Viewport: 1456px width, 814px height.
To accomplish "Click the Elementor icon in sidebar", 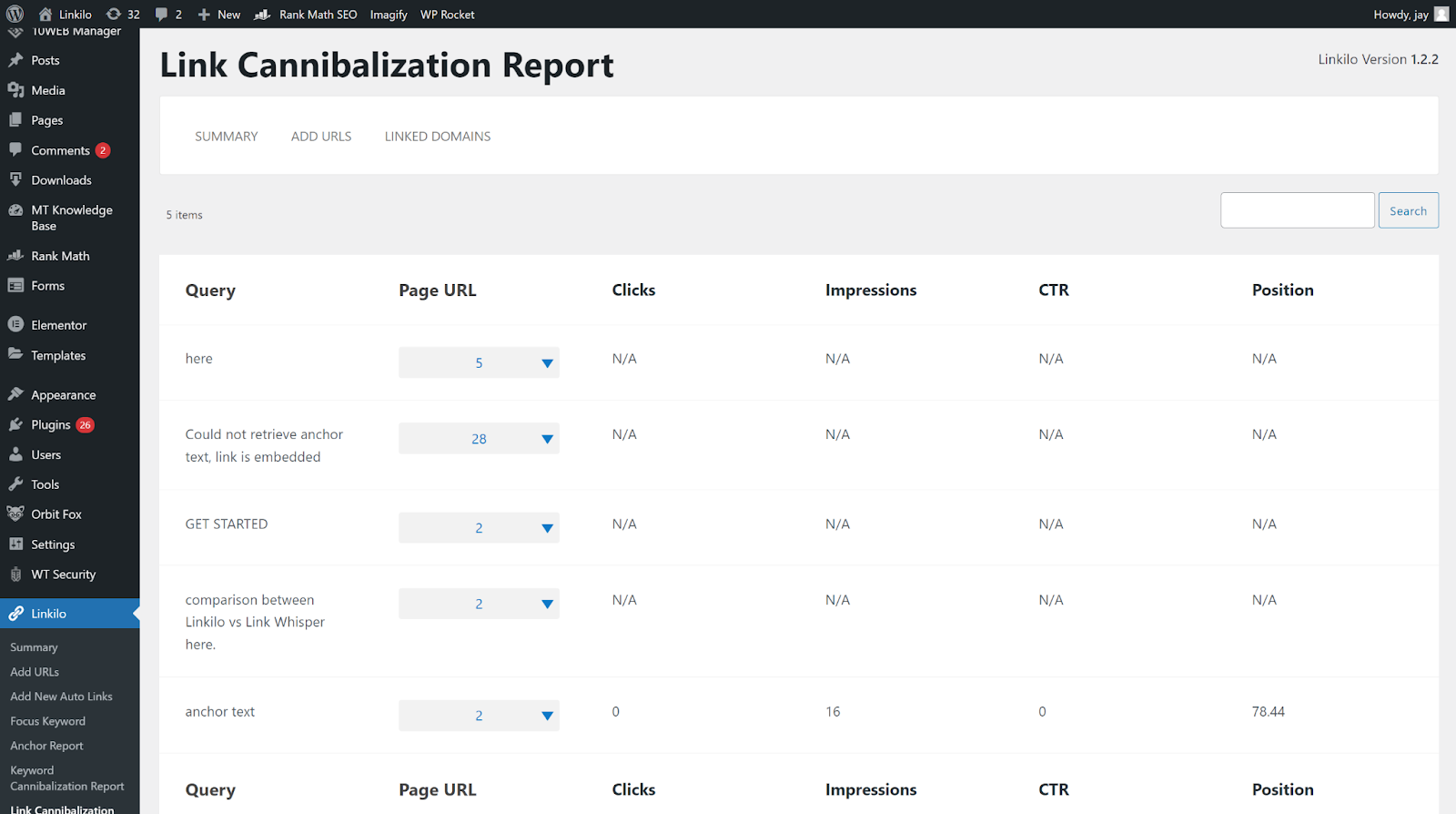I will (15, 324).
